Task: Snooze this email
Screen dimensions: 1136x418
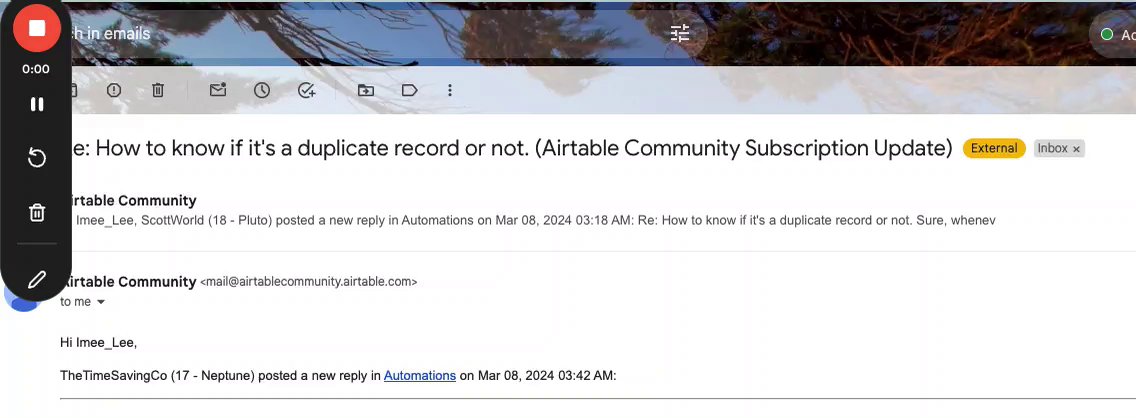Action: point(262,90)
